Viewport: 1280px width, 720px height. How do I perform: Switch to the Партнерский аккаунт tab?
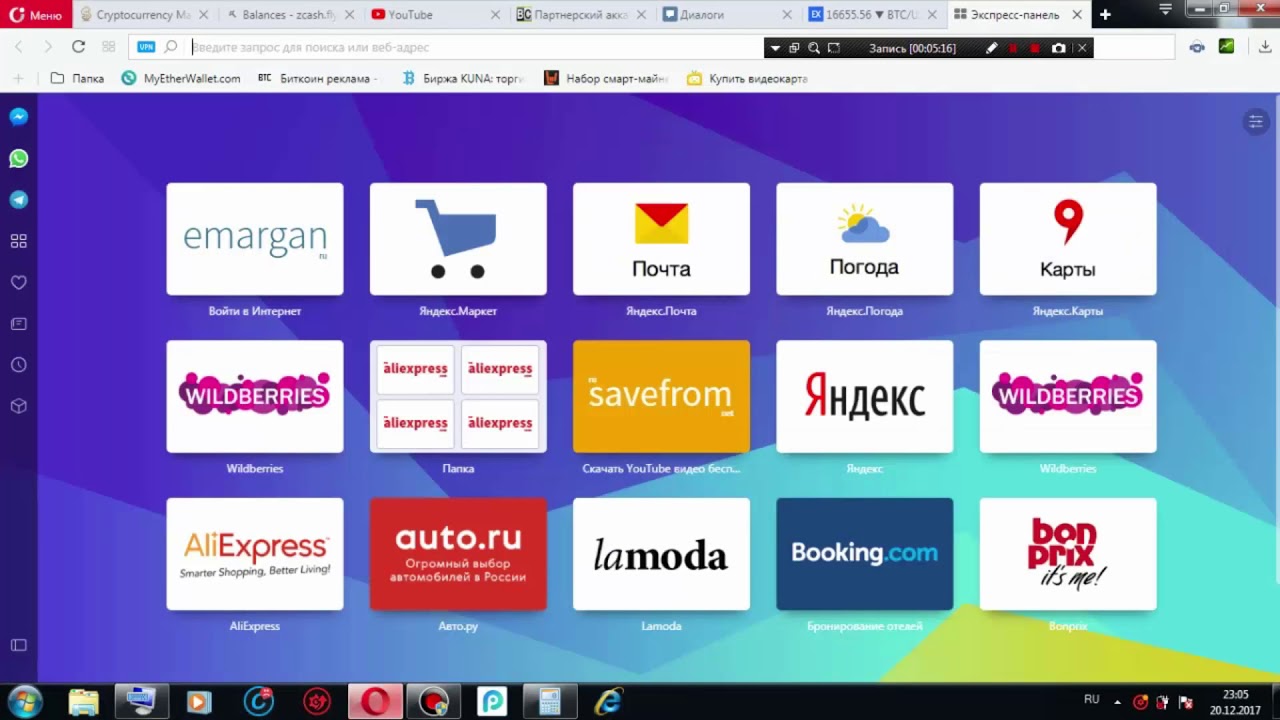pos(581,15)
